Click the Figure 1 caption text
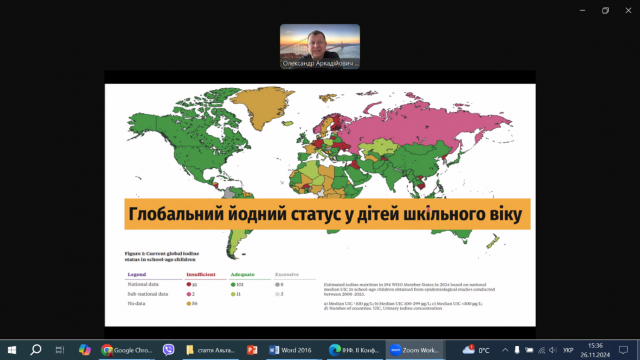Screen dimensions: 640x360 click(x=162, y=256)
